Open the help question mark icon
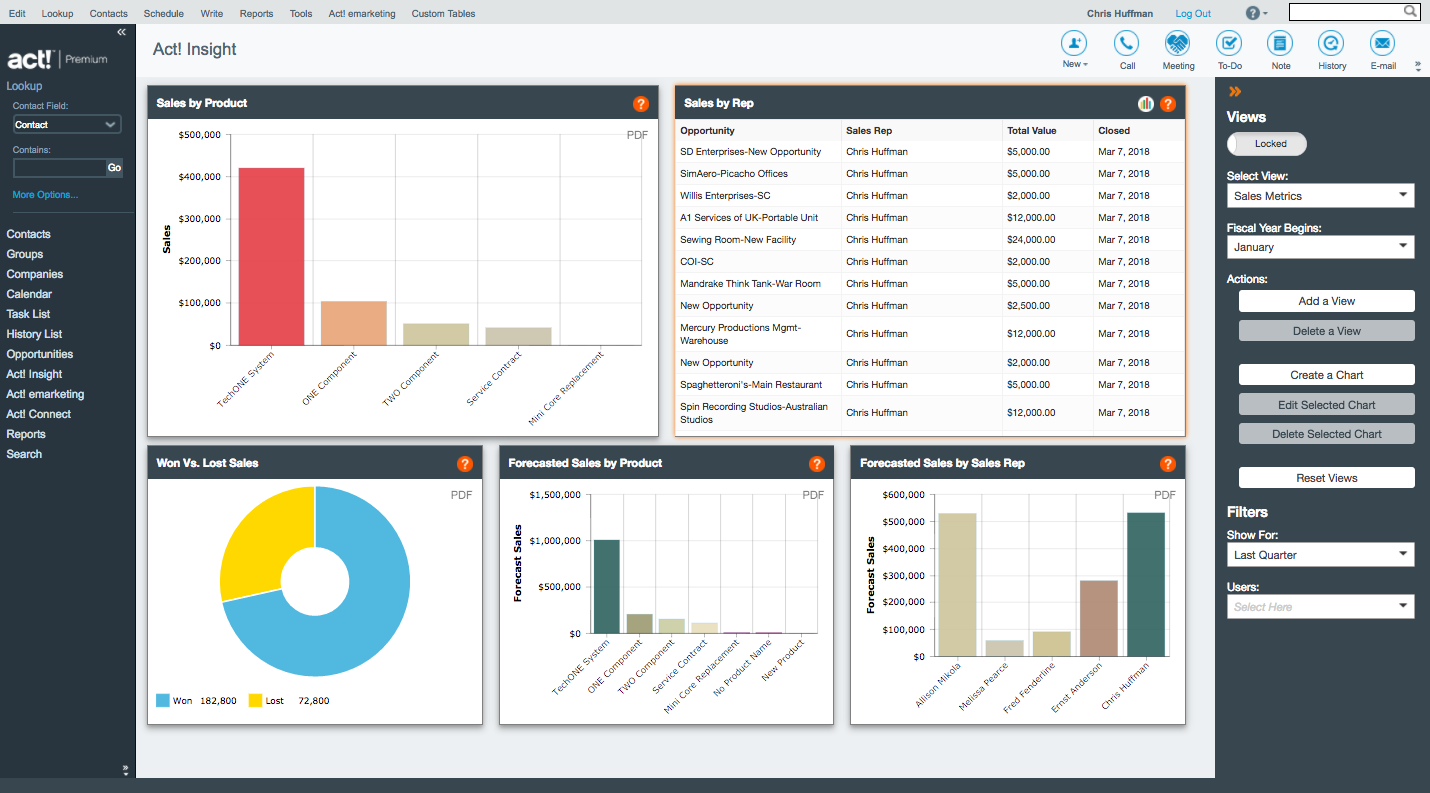Image resolution: width=1430 pixels, height=793 pixels. 1253,13
